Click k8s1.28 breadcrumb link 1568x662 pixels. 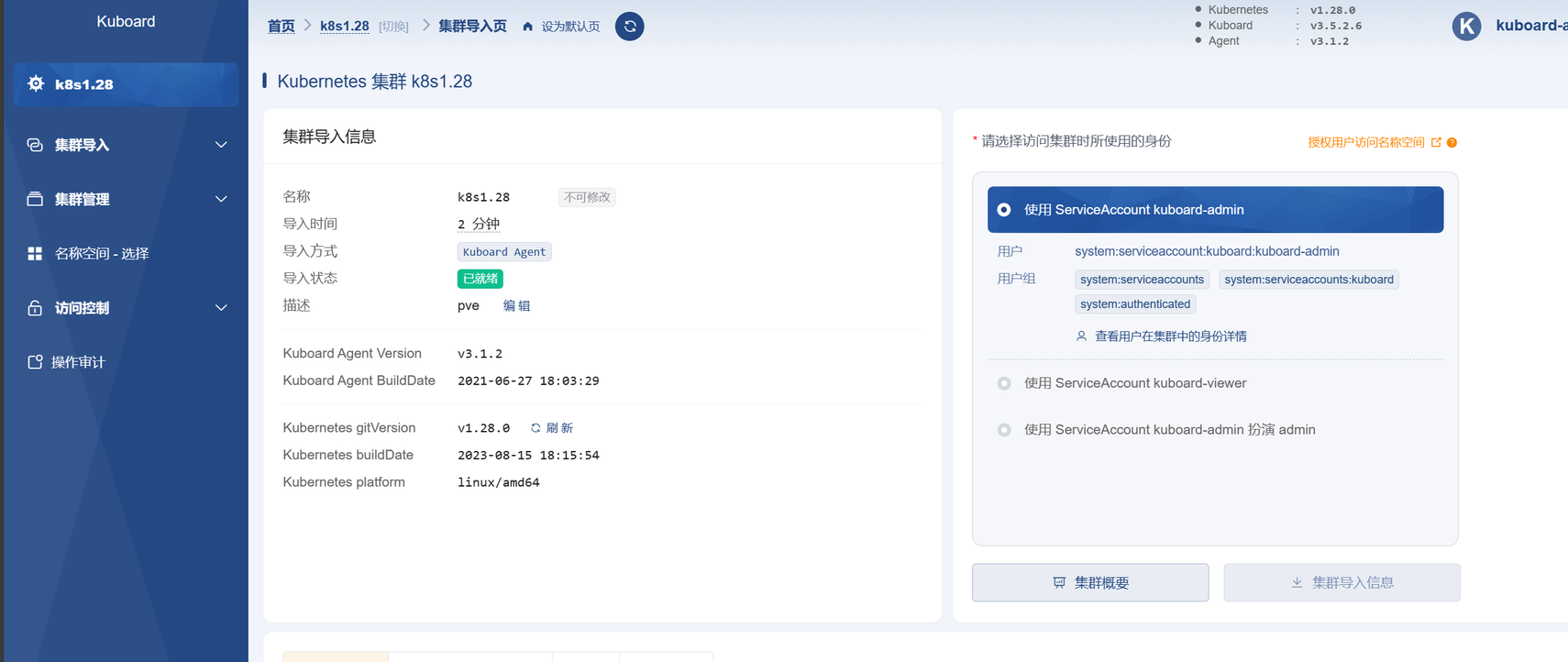pos(345,27)
